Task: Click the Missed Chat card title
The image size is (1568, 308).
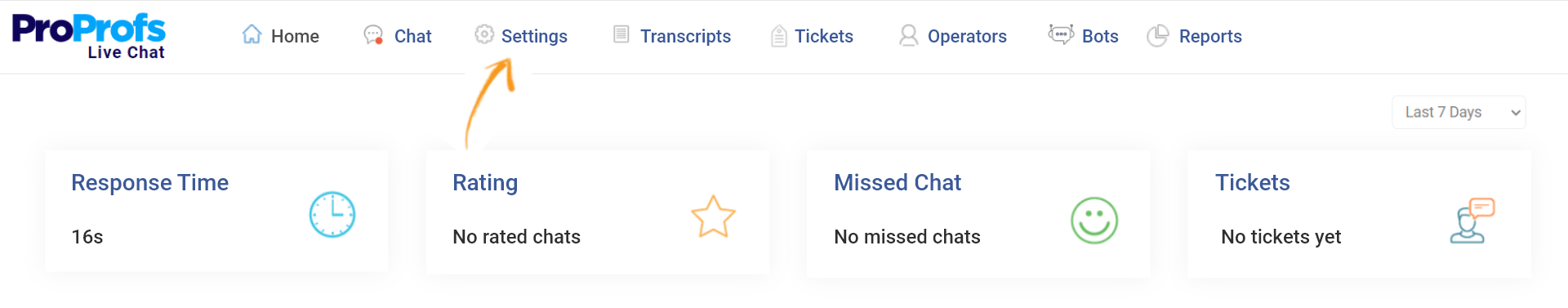Action: [x=898, y=182]
